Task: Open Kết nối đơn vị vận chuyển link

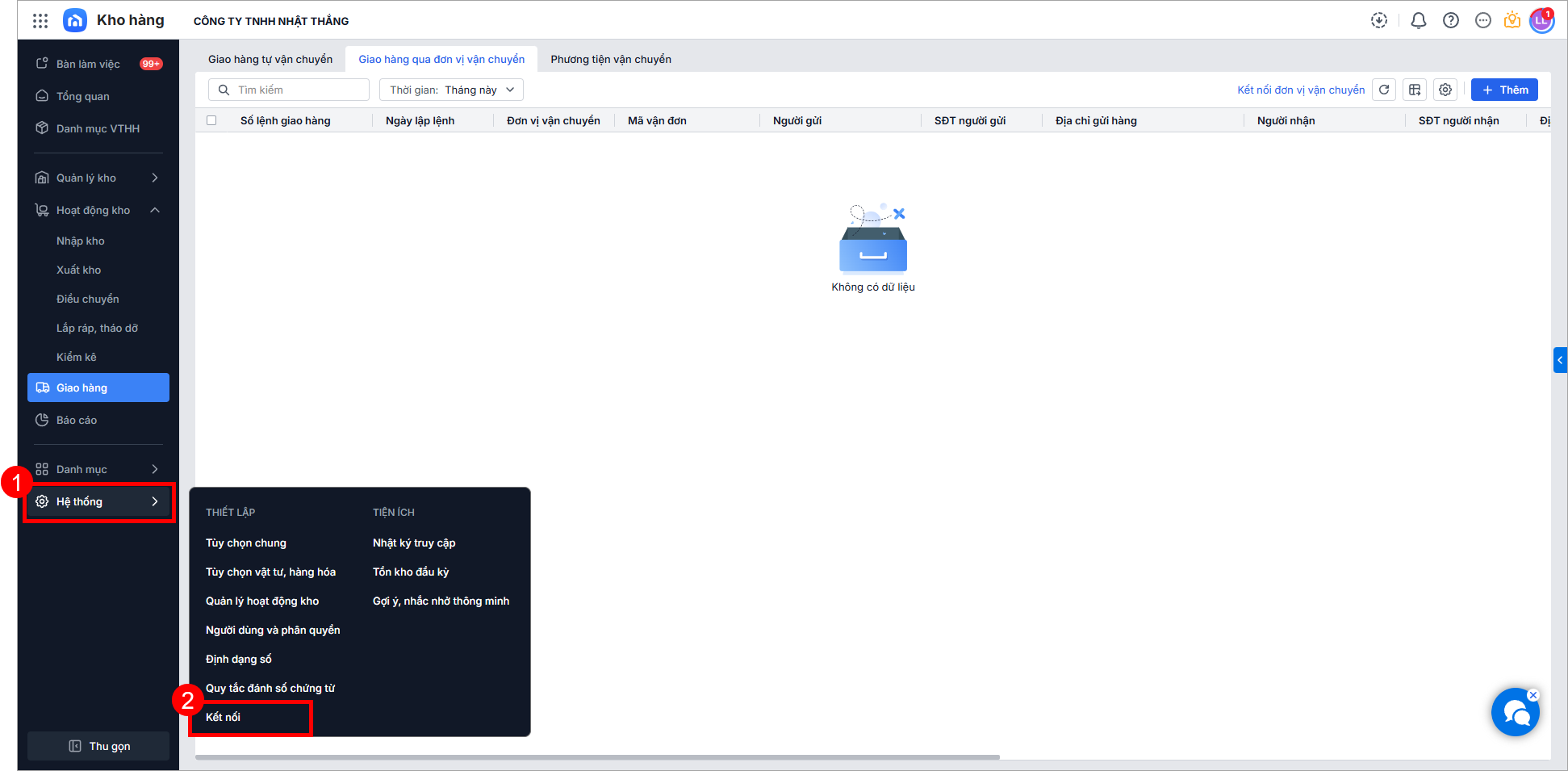Action: click(1301, 90)
